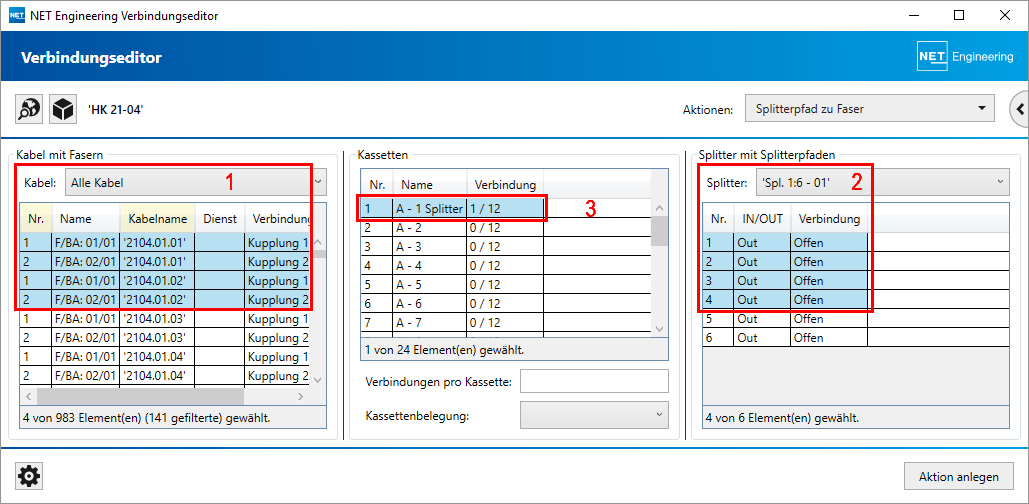
Task: Expand the Kassettenbelegung dropdown
Action: point(593,414)
